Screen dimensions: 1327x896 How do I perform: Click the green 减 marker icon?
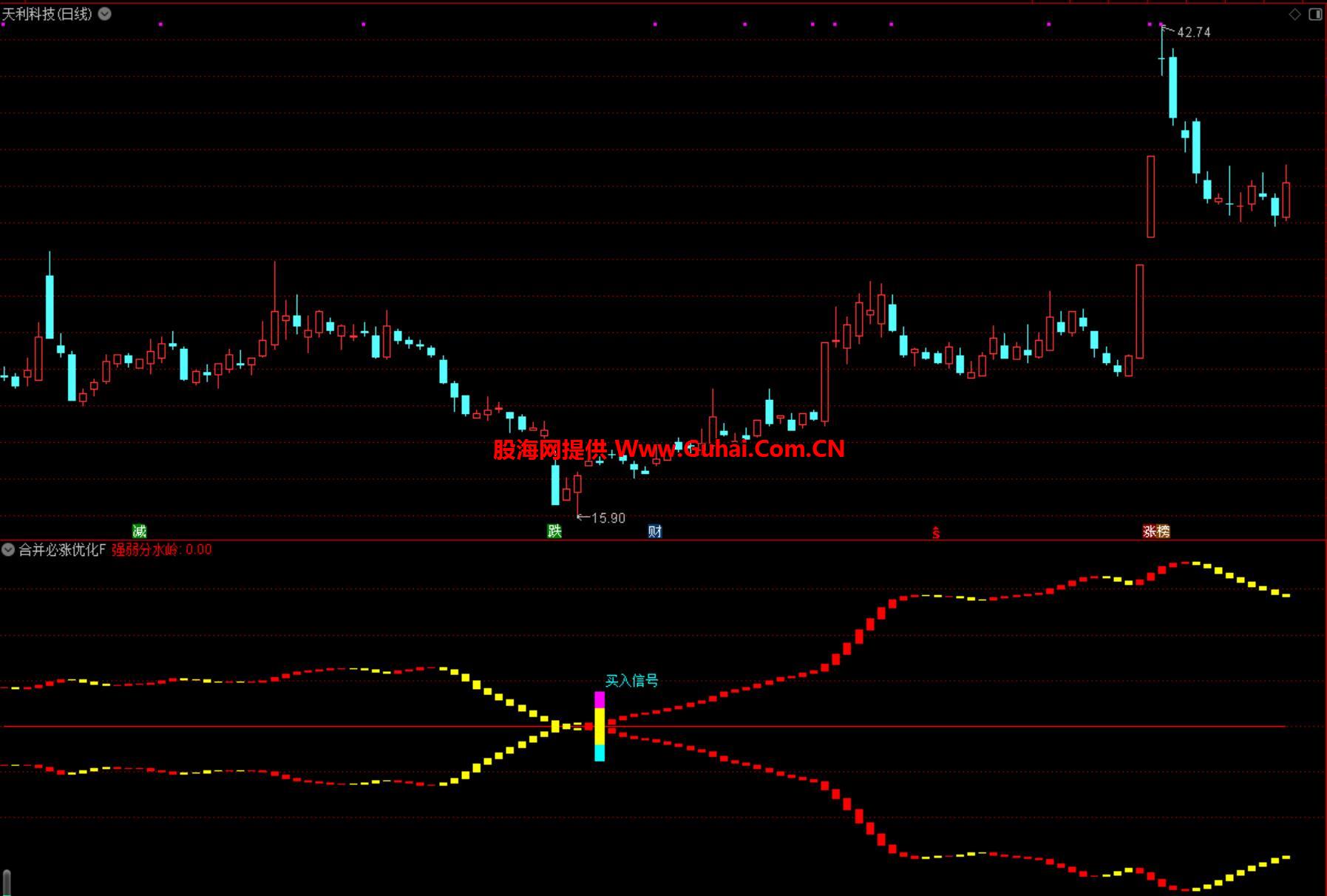click(x=139, y=531)
